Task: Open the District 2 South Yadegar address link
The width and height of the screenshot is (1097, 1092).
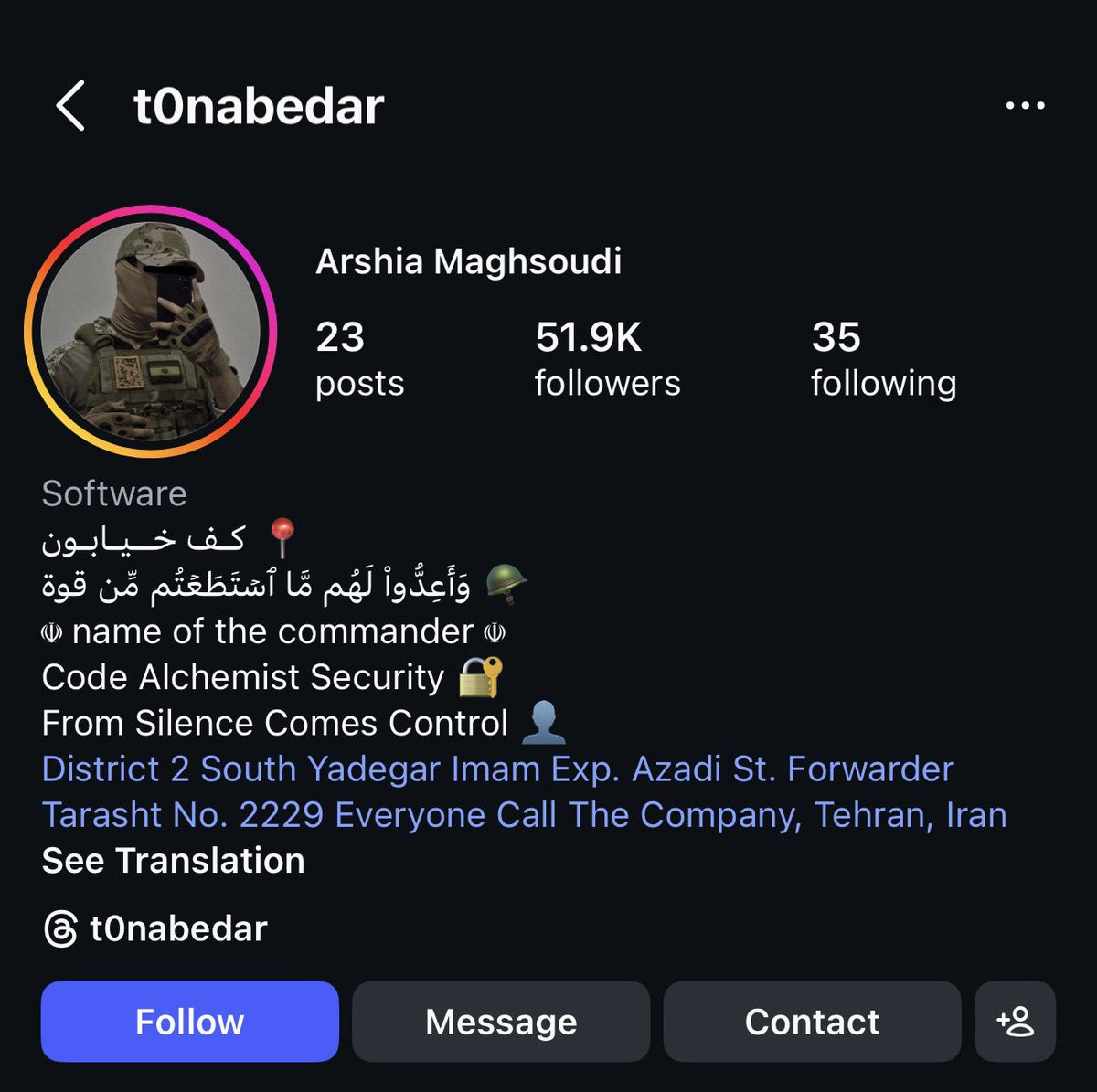Action: 497,769
